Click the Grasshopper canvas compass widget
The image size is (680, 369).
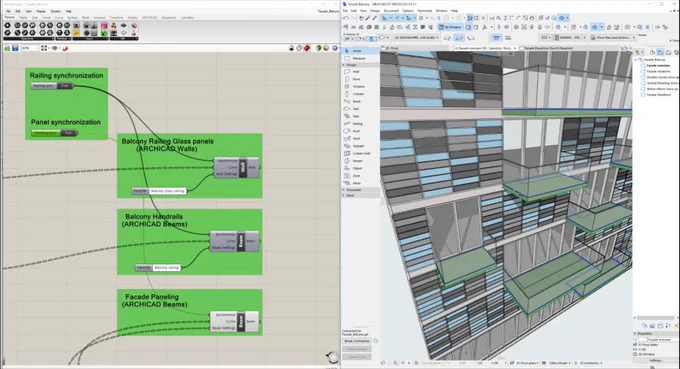333,357
